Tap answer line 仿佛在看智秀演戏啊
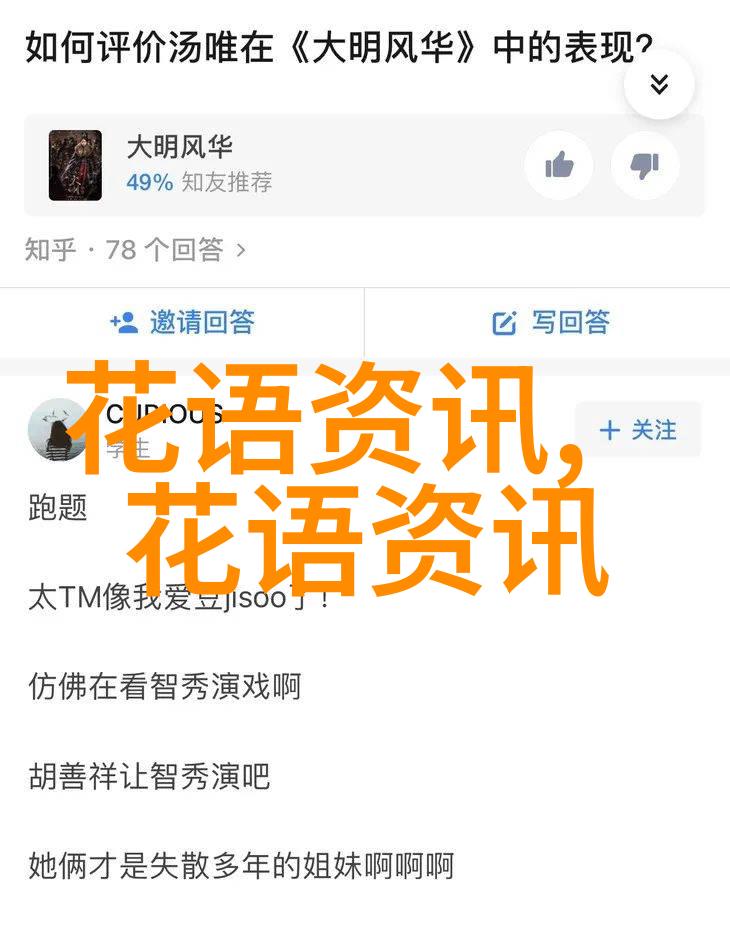Image resolution: width=730 pixels, height=928 pixels. (x=165, y=687)
